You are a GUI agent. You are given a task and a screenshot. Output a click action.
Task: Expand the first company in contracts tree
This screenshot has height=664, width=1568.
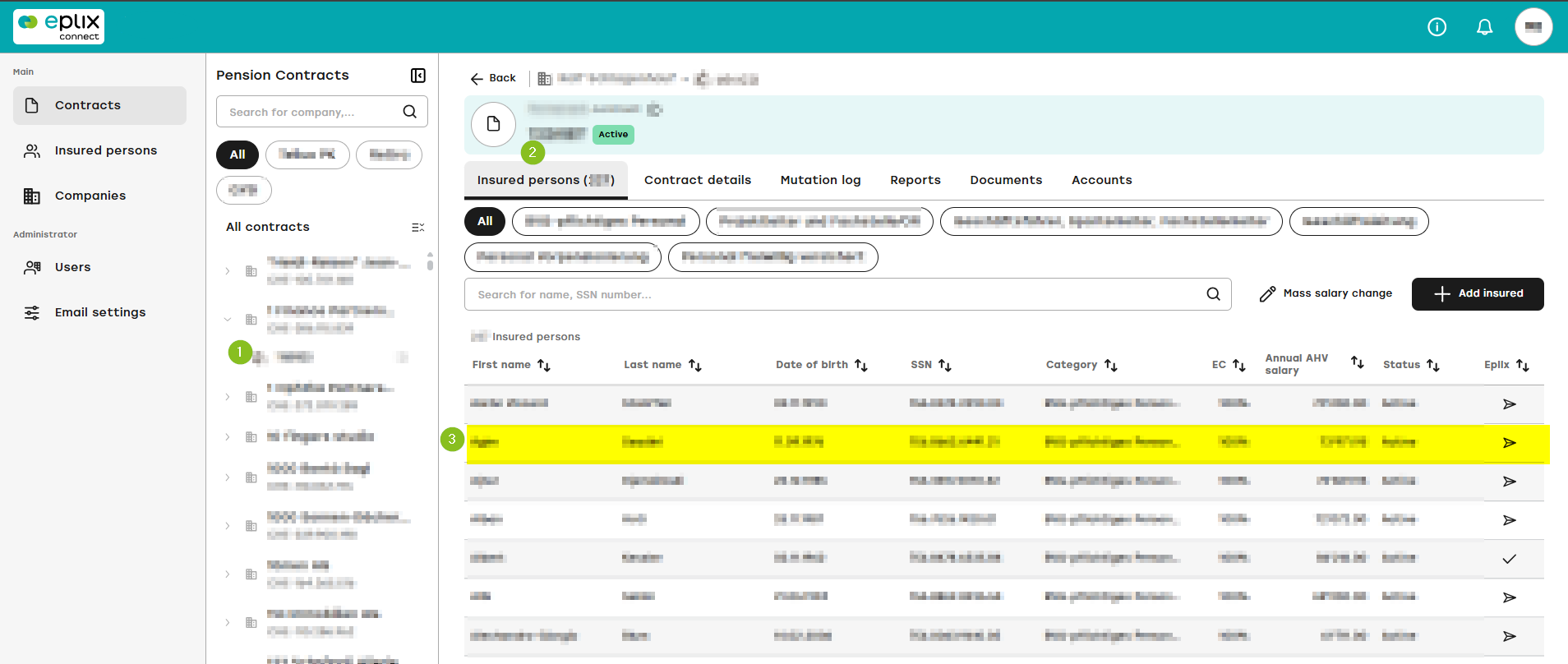[228, 271]
